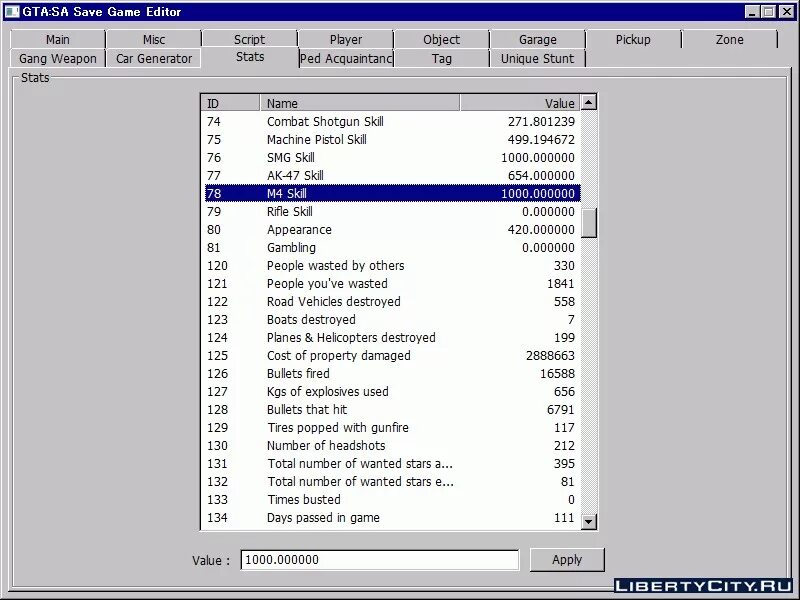Select the Machine Pistol Skill row

[x=392, y=139]
